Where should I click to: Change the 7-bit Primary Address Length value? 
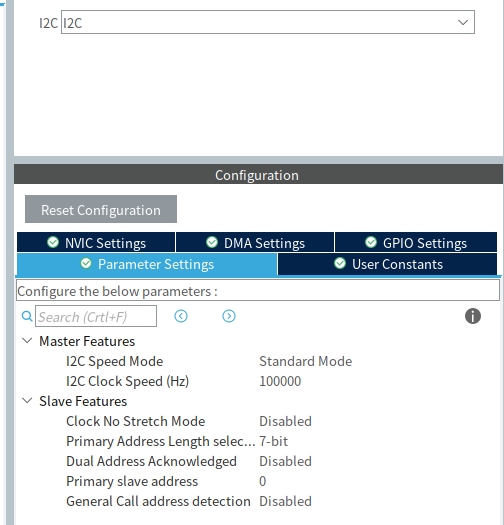click(273, 441)
